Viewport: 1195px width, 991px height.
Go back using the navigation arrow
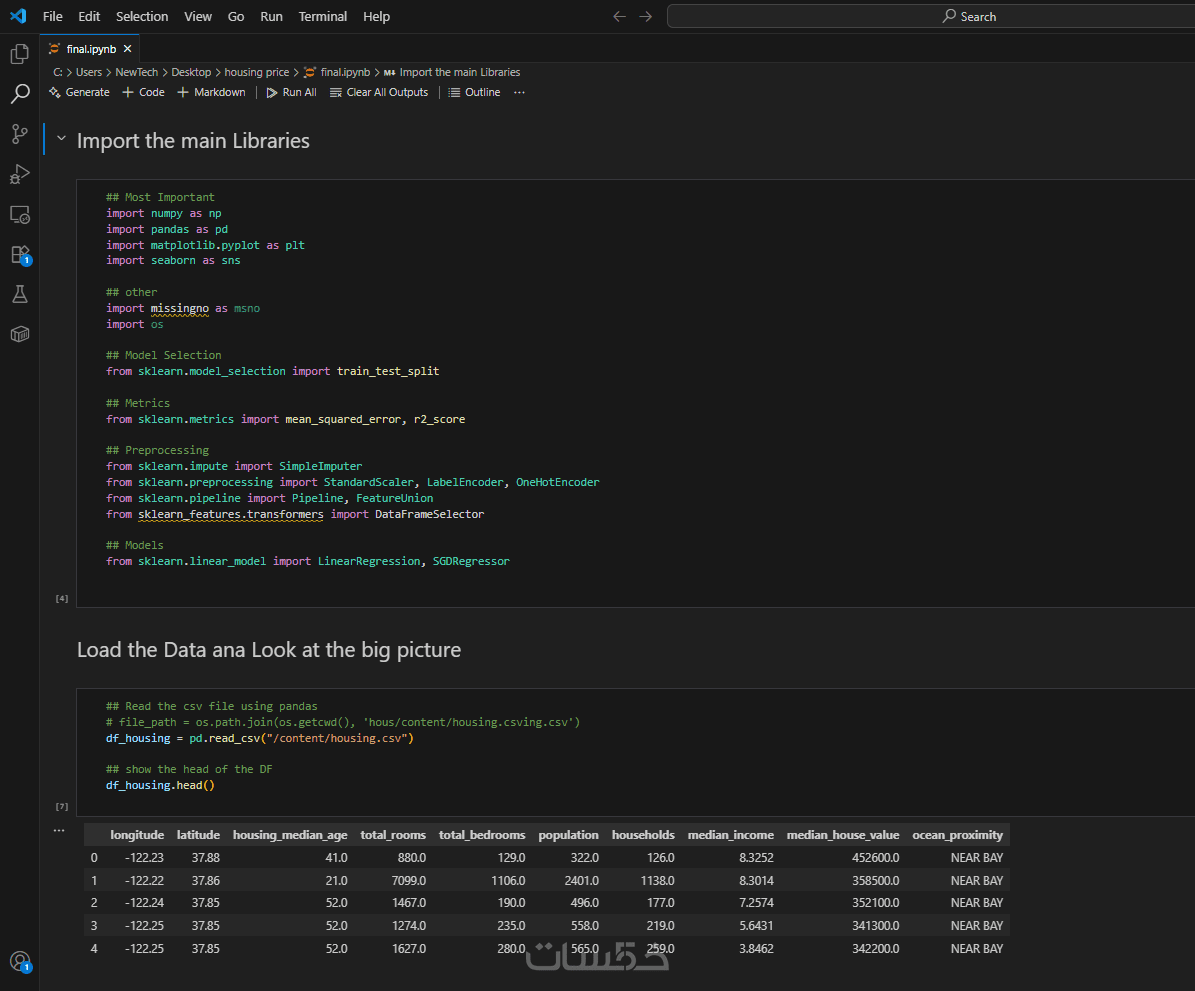(619, 16)
